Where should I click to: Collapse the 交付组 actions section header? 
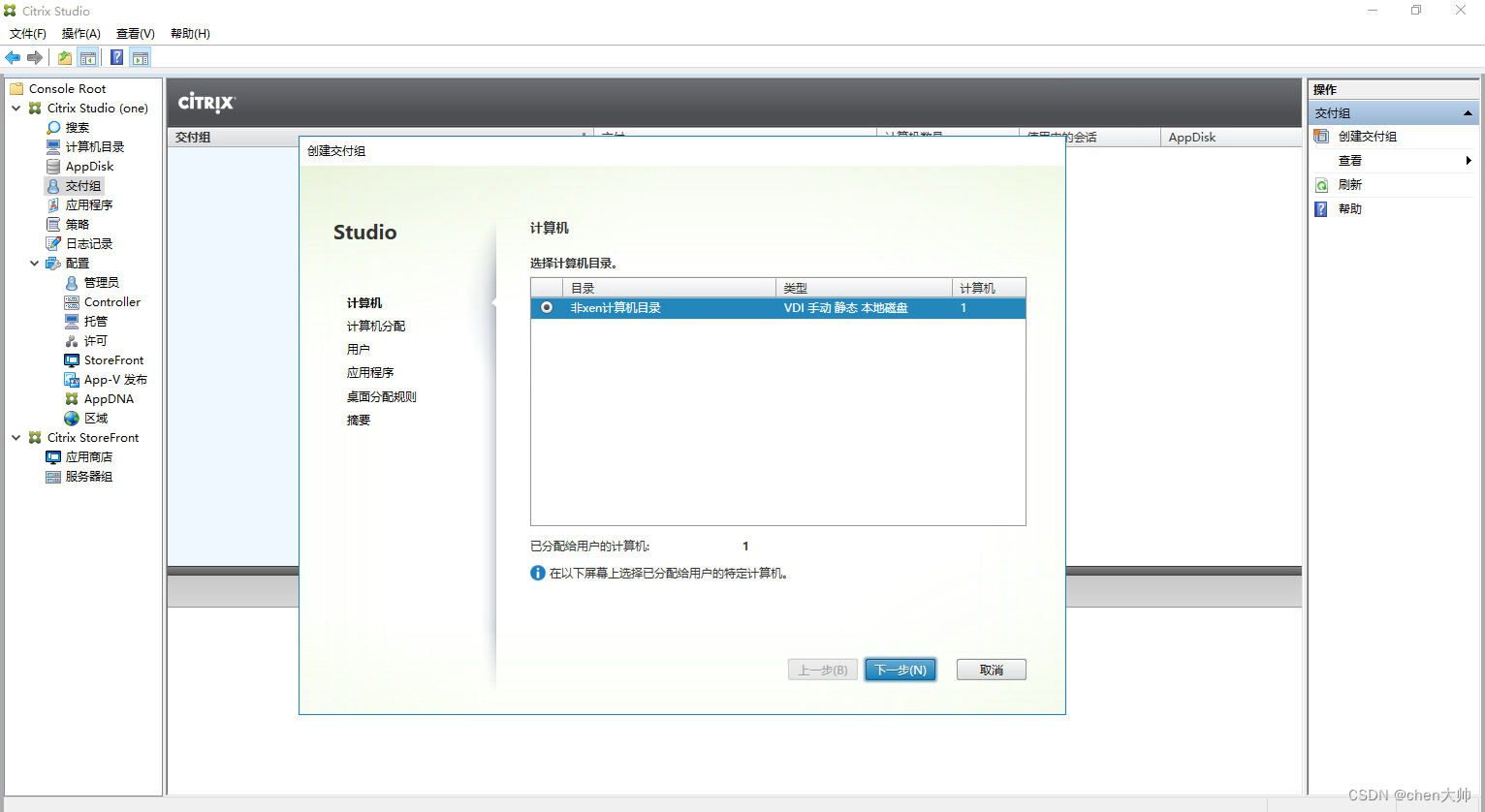click(1468, 113)
